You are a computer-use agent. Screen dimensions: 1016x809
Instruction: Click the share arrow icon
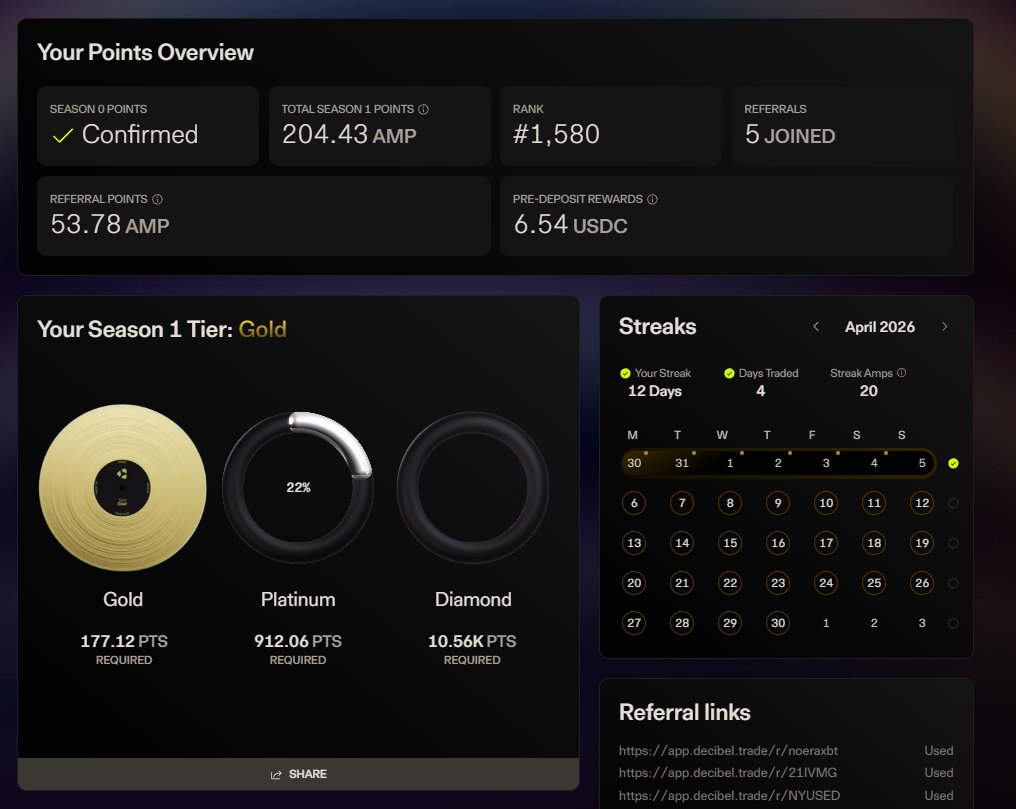click(276, 775)
